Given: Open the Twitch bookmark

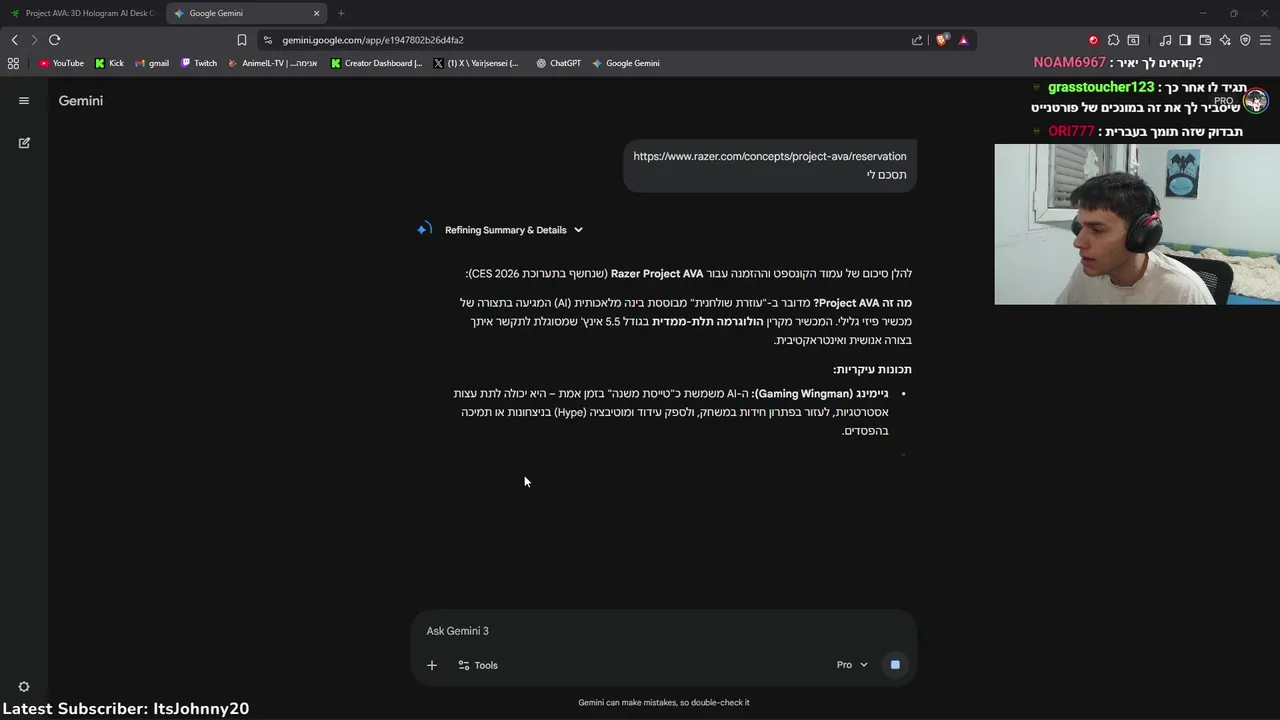Looking at the screenshot, I should point(199,63).
